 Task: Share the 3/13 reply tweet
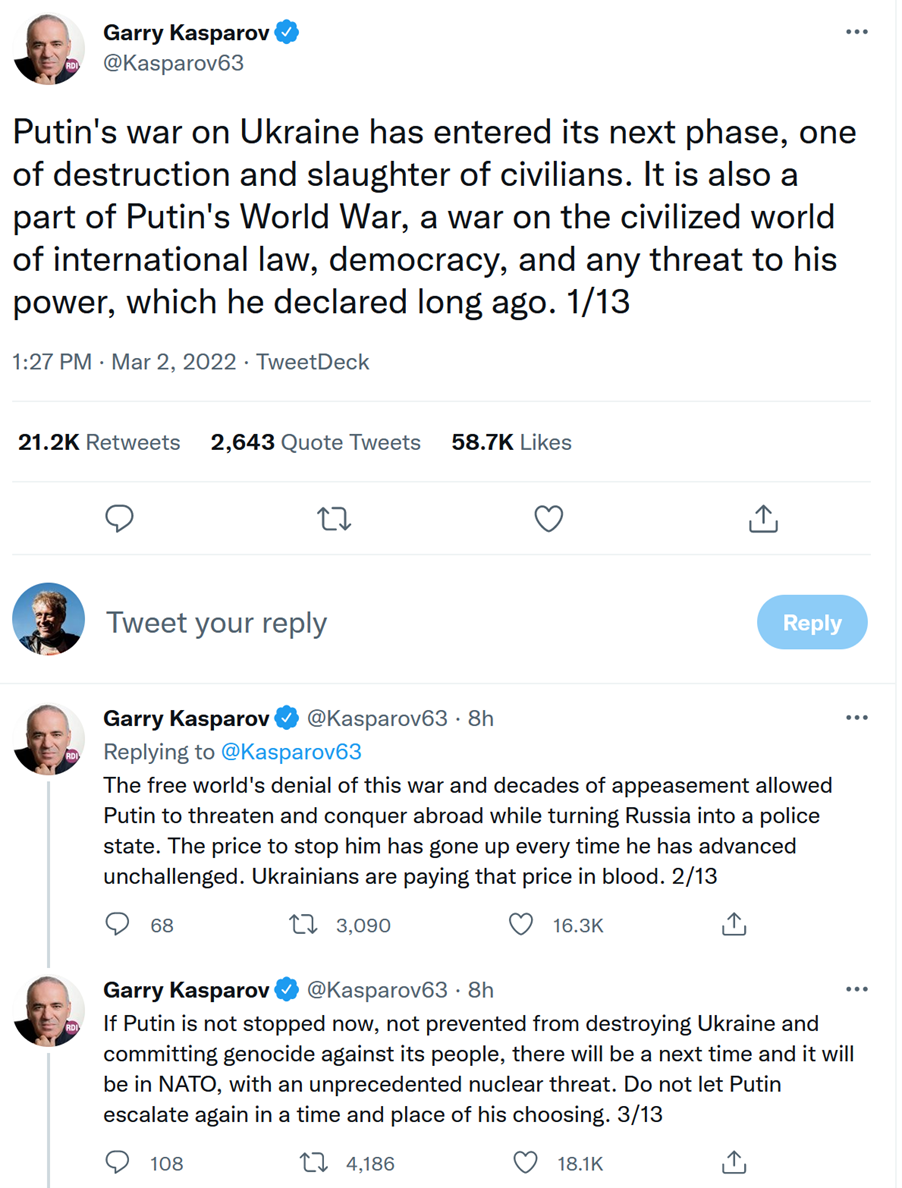pos(734,1163)
